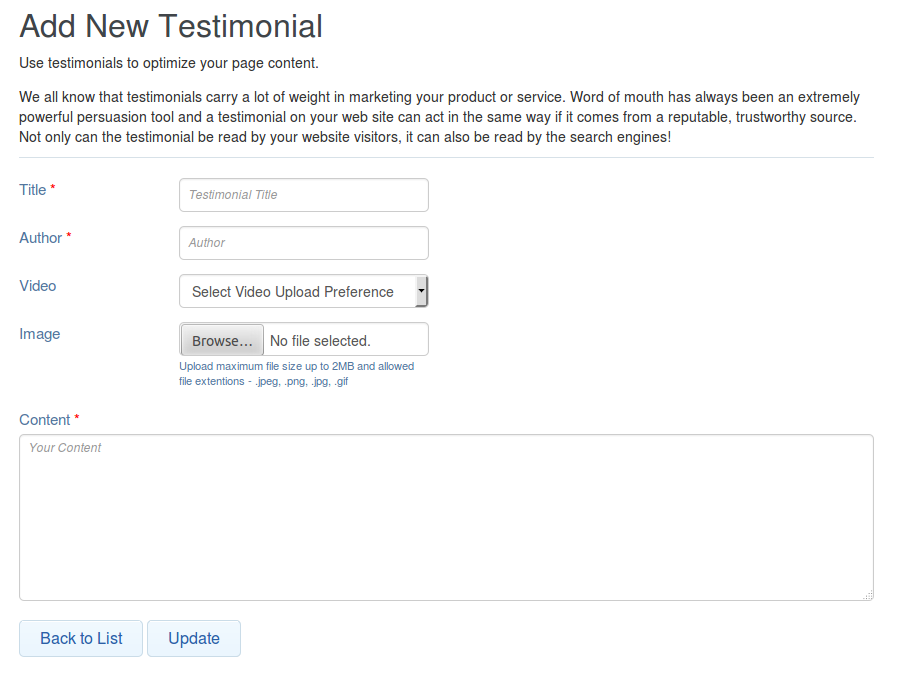Screen dimensions: 908x676
Task: Click the Author label text
Action: click(39, 238)
